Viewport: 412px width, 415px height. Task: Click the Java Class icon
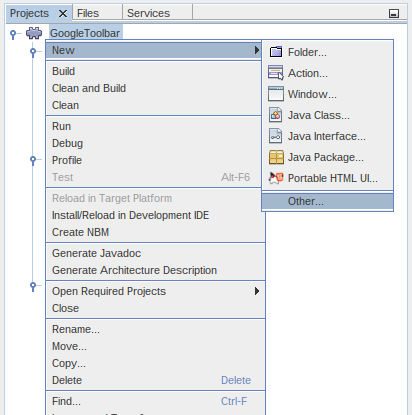coord(276,115)
